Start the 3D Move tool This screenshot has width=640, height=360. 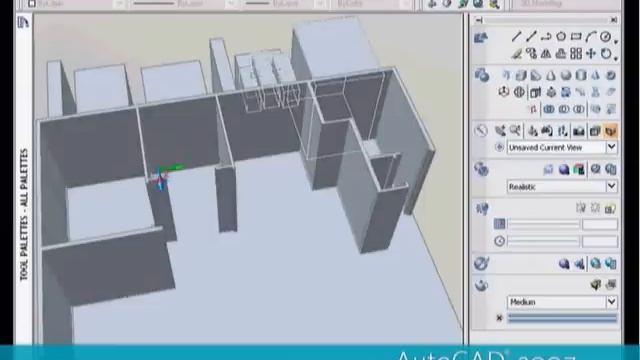pos(504,92)
